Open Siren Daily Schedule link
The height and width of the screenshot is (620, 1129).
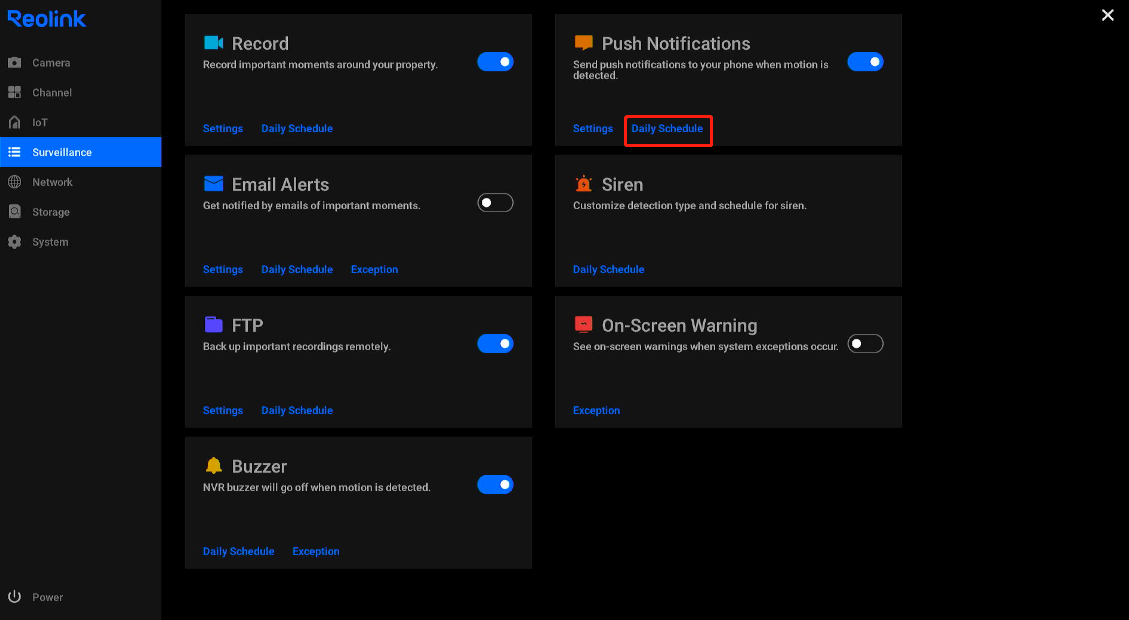[x=608, y=269]
